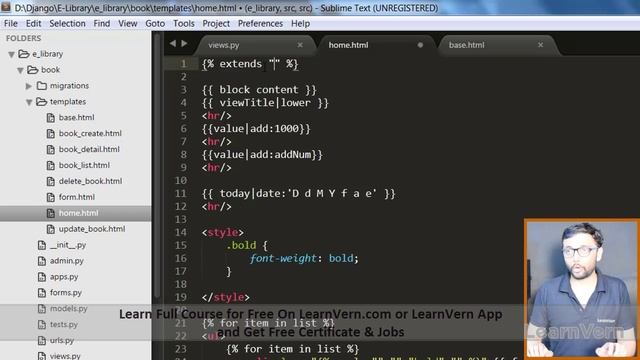The height and width of the screenshot is (360, 640).
Task: Click the home.html file icon in sidebar
Action: coord(51,213)
